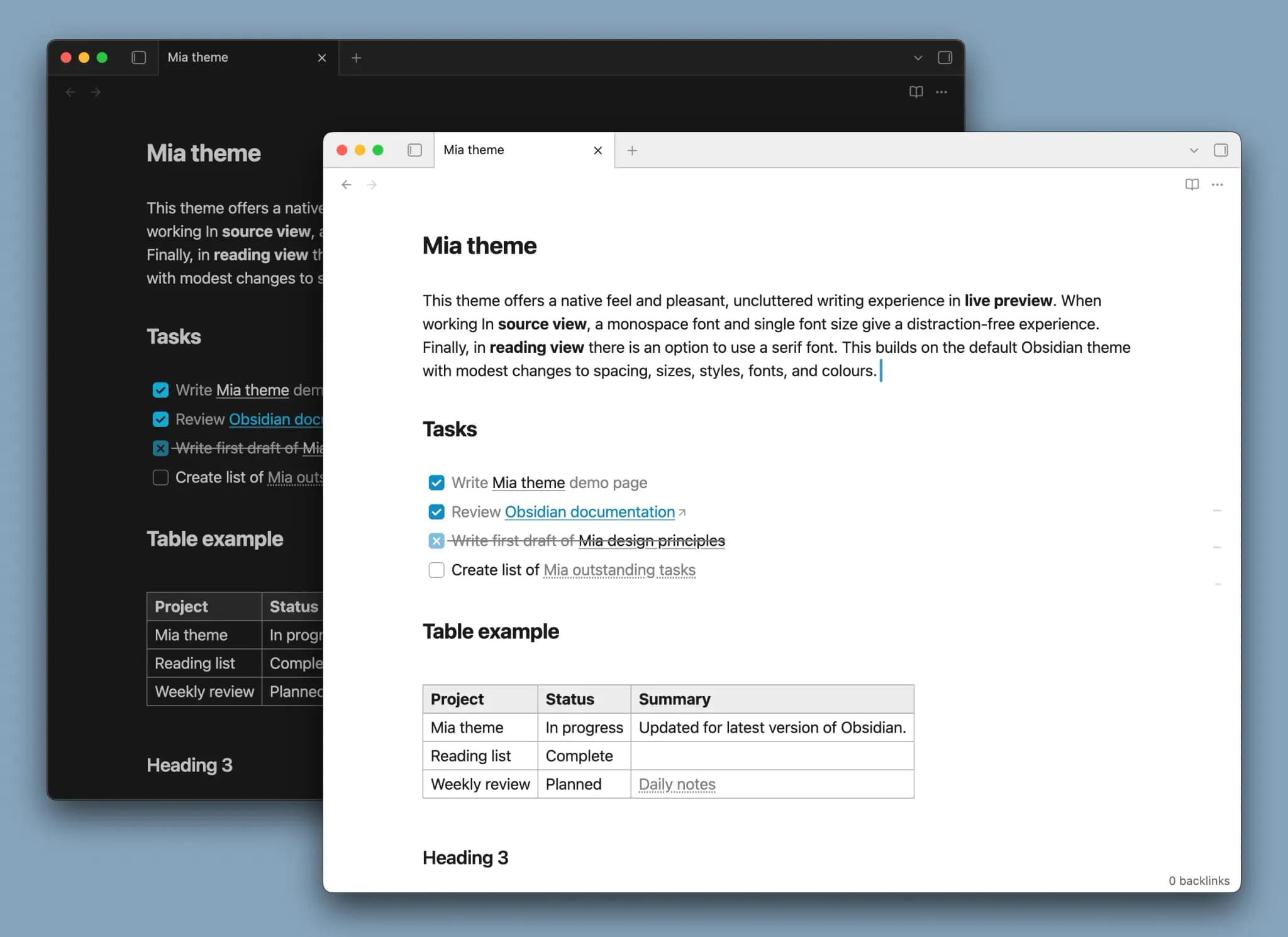Click 'Tasks' heading in light window
This screenshot has height=937, width=1288.
coord(450,429)
